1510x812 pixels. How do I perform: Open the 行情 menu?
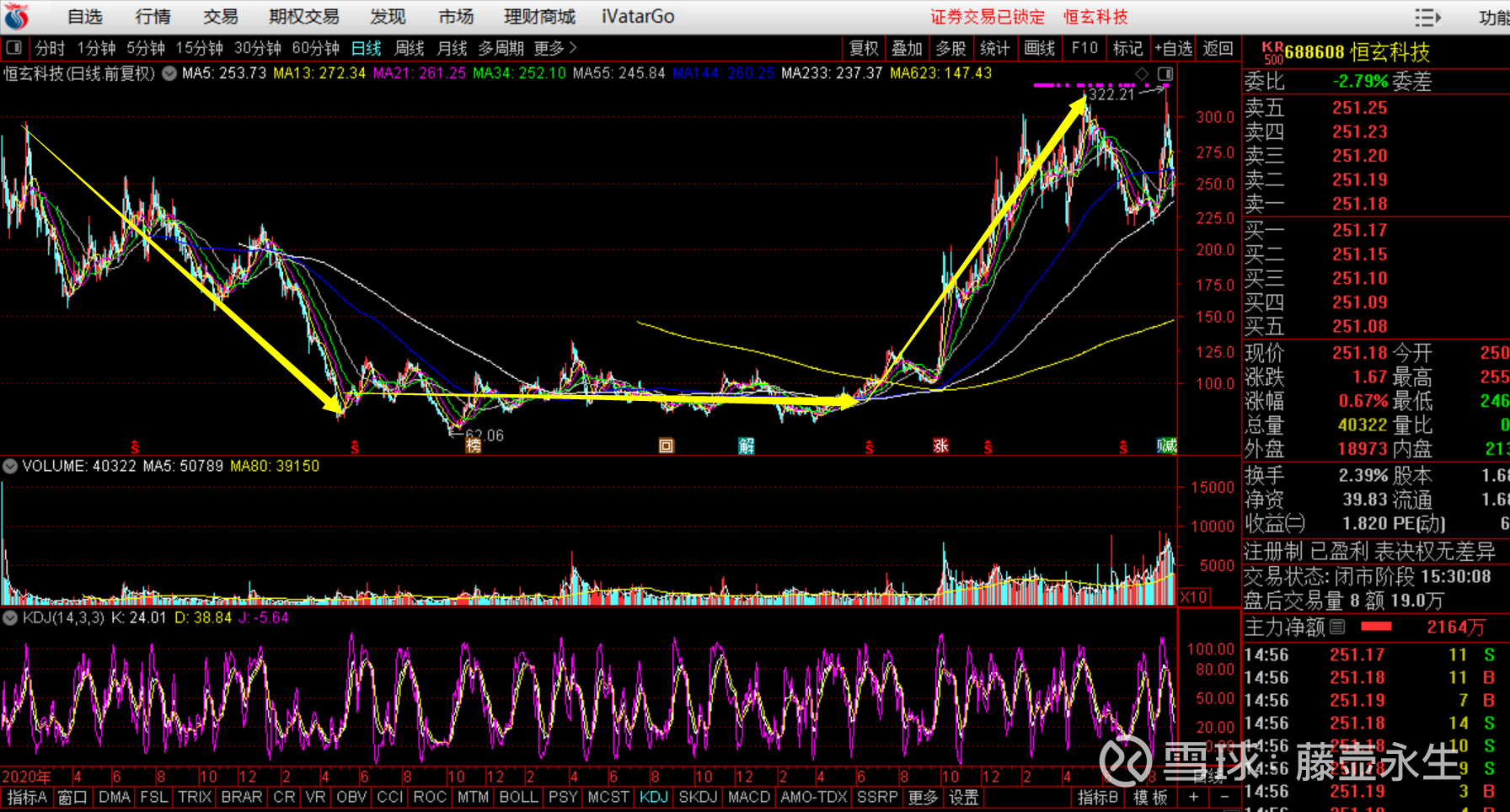point(153,17)
